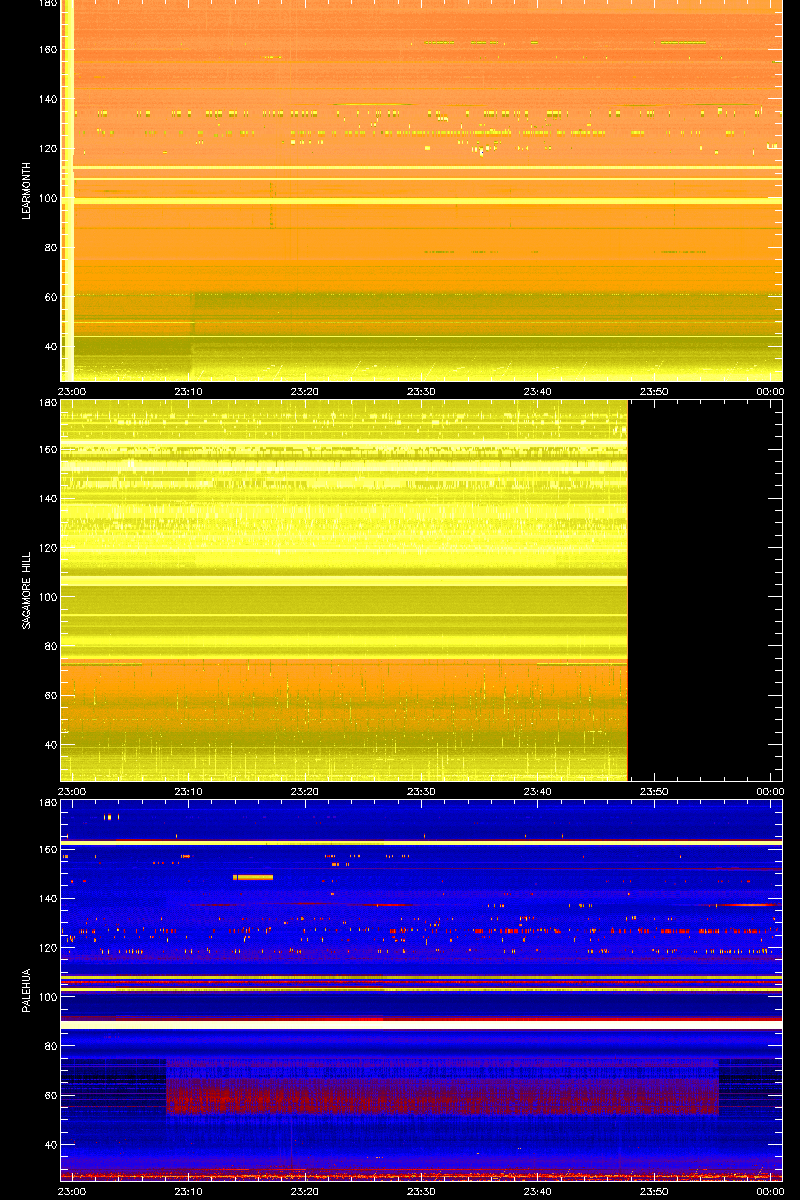Click the 120 tick on Palehua axis
The height and width of the screenshot is (1200, 800).
pyautogui.click(x=48, y=948)
